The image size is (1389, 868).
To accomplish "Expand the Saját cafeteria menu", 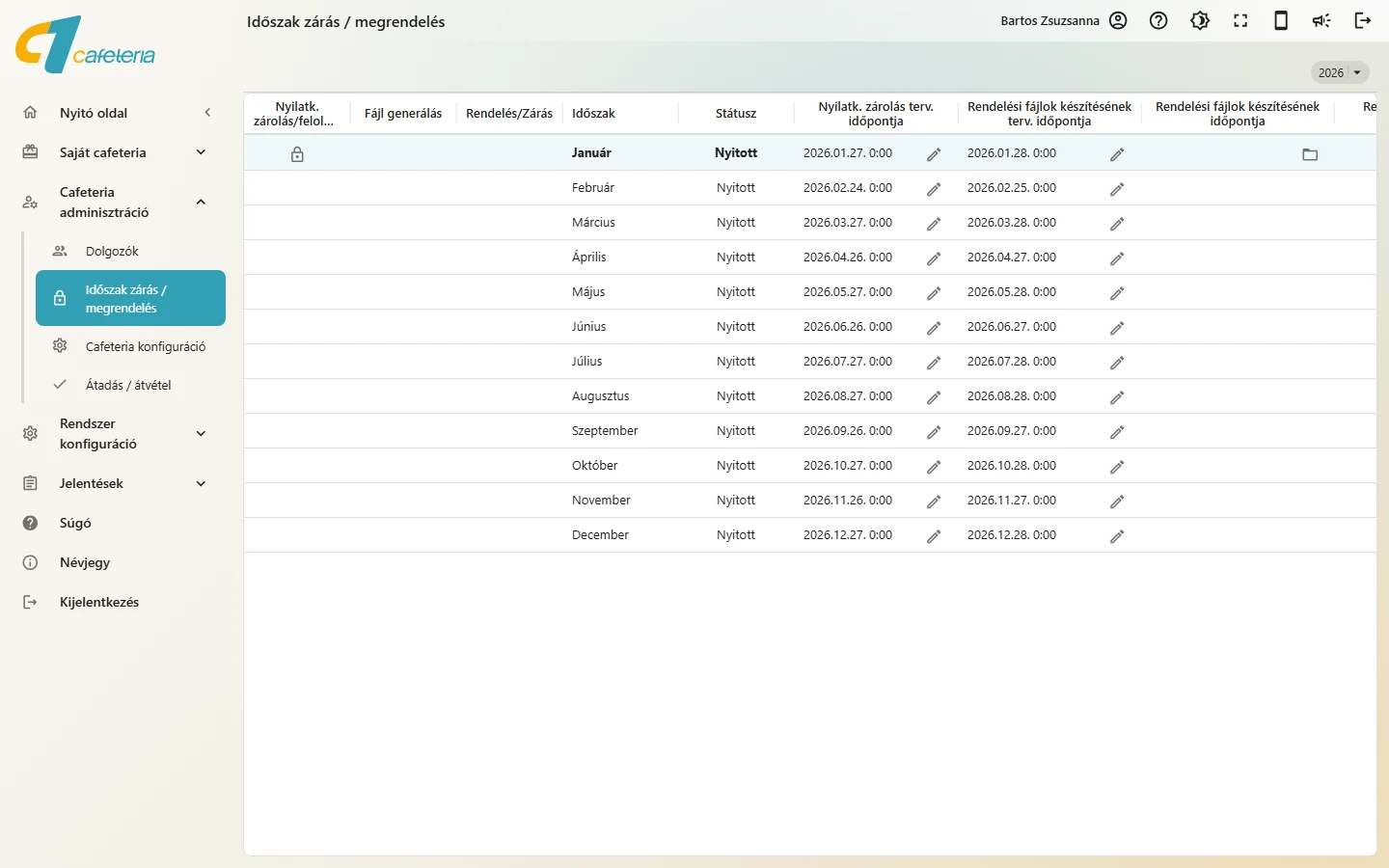I will pyautogui.click(x=201, y=152).
